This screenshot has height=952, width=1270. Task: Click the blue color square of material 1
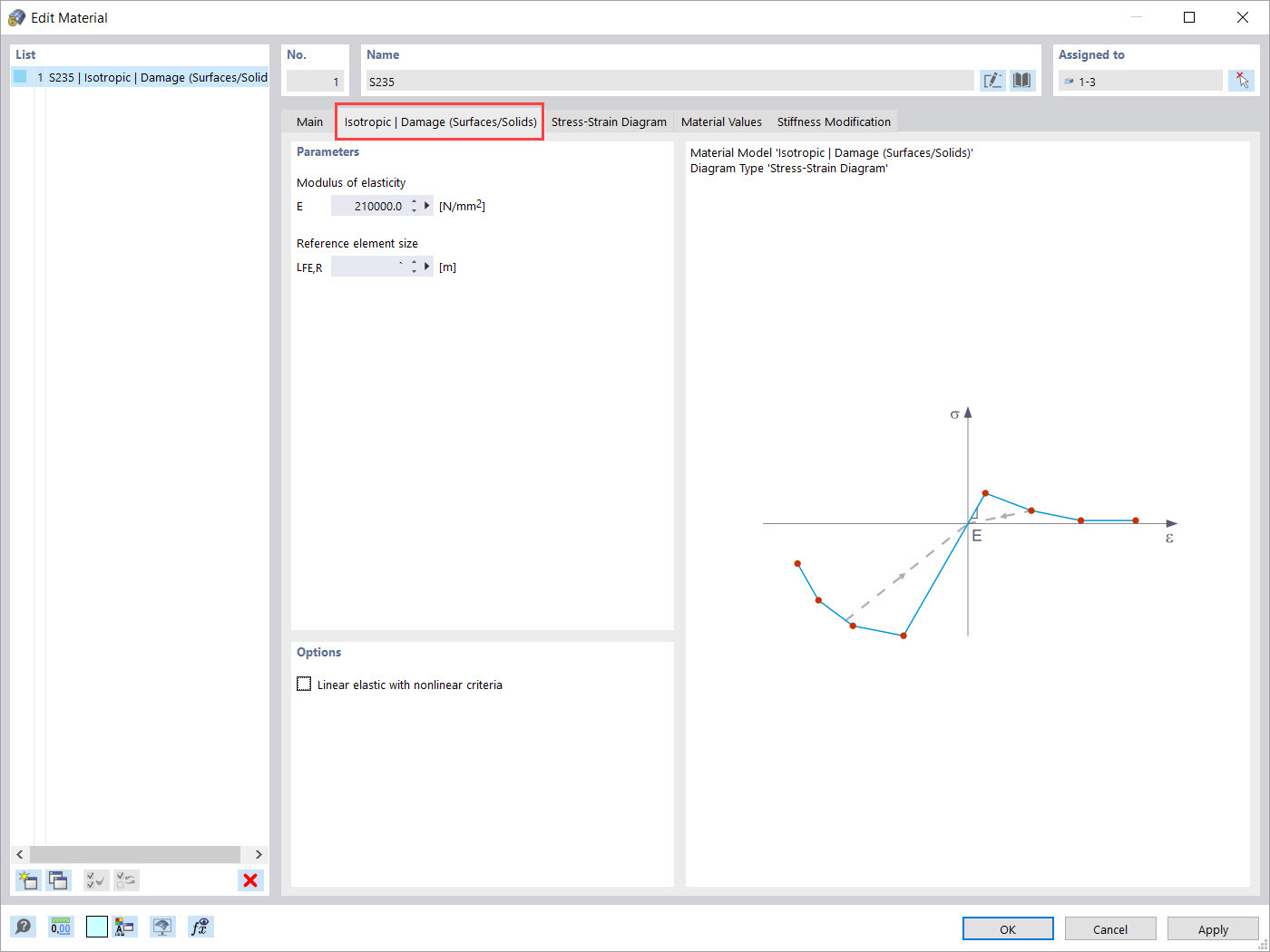tap(20, 77)
